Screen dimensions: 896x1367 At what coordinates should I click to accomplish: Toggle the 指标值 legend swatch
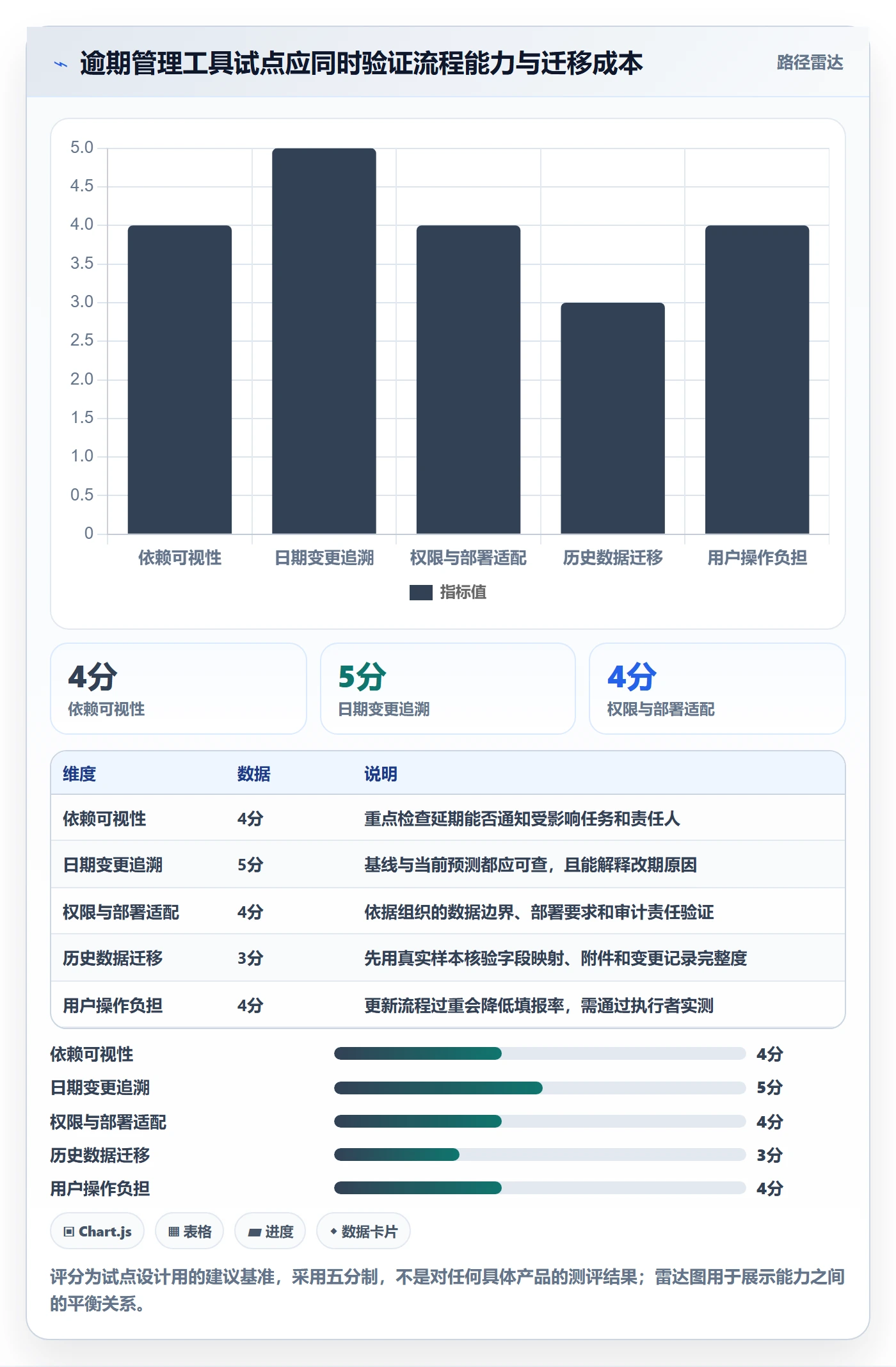coord(420,593)
